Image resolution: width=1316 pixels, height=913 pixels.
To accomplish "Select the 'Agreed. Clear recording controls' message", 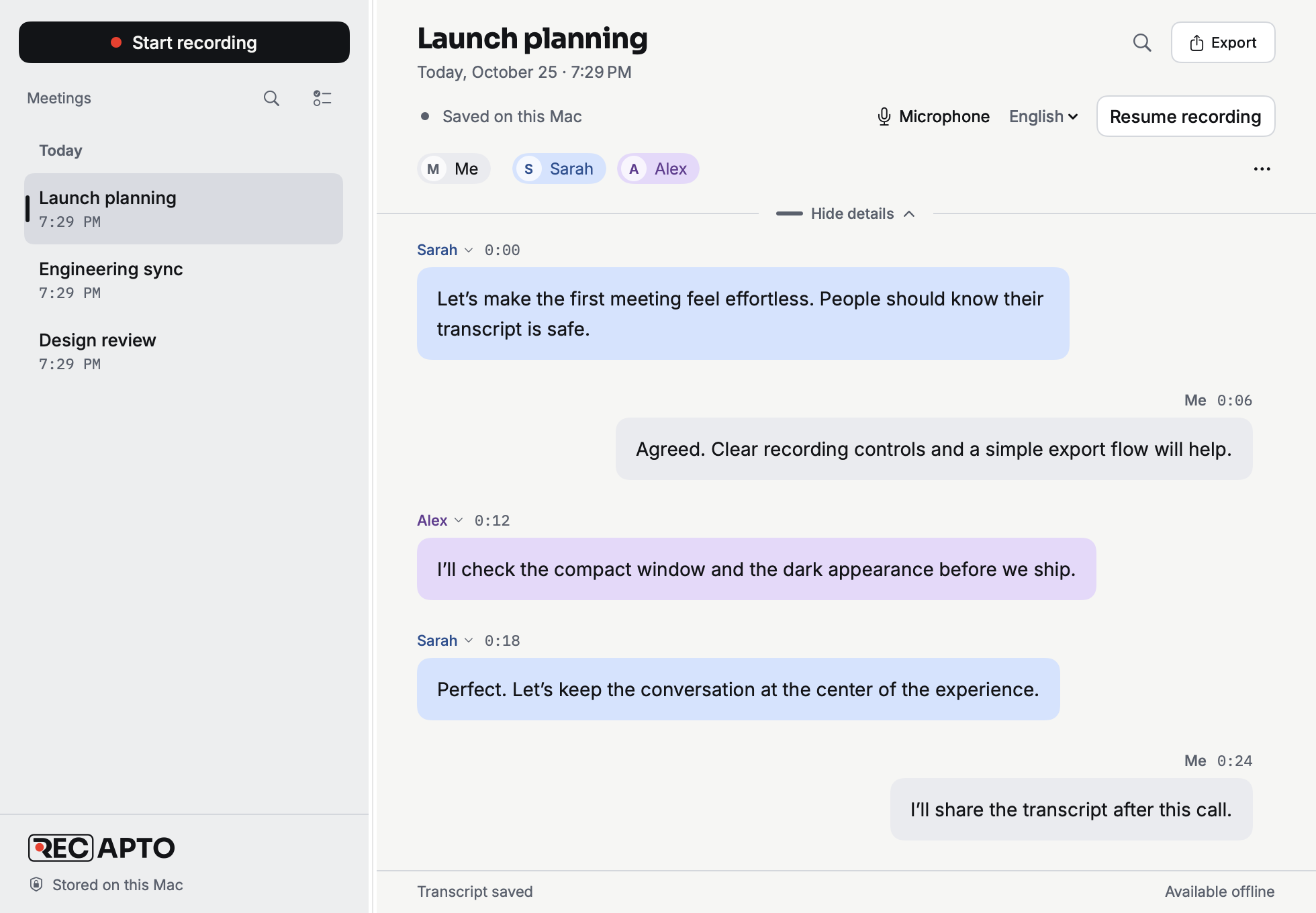I will click(934, 448).
